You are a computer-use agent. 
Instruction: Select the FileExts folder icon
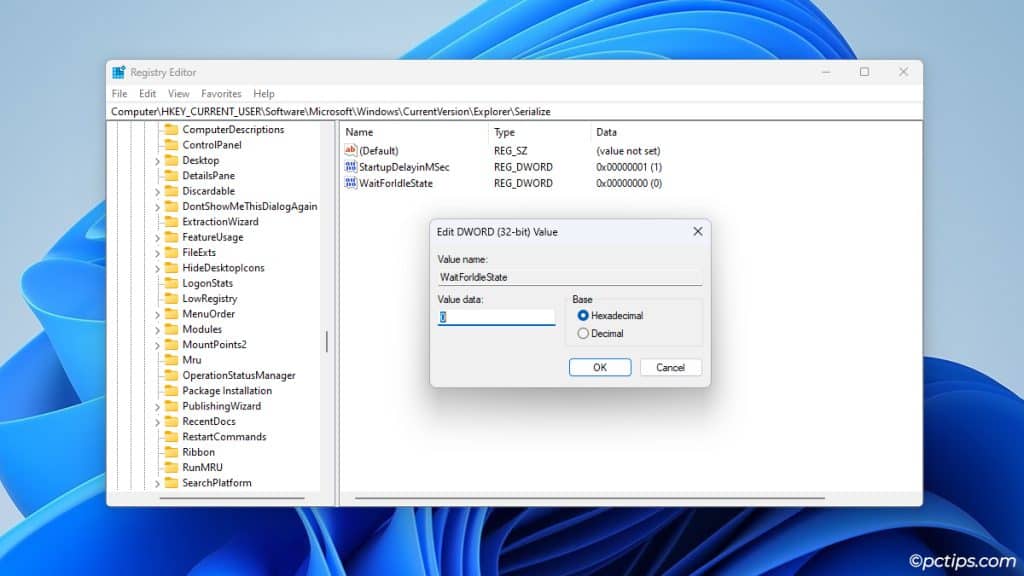point(170,252)
